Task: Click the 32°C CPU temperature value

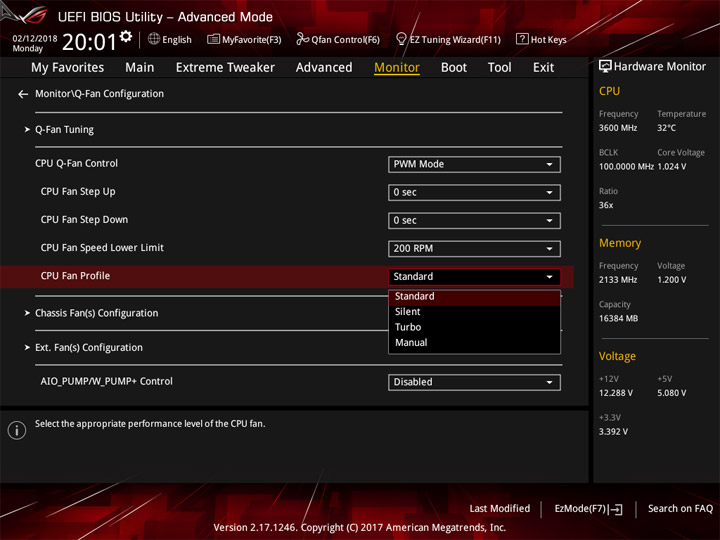Action: click(666, 128)
